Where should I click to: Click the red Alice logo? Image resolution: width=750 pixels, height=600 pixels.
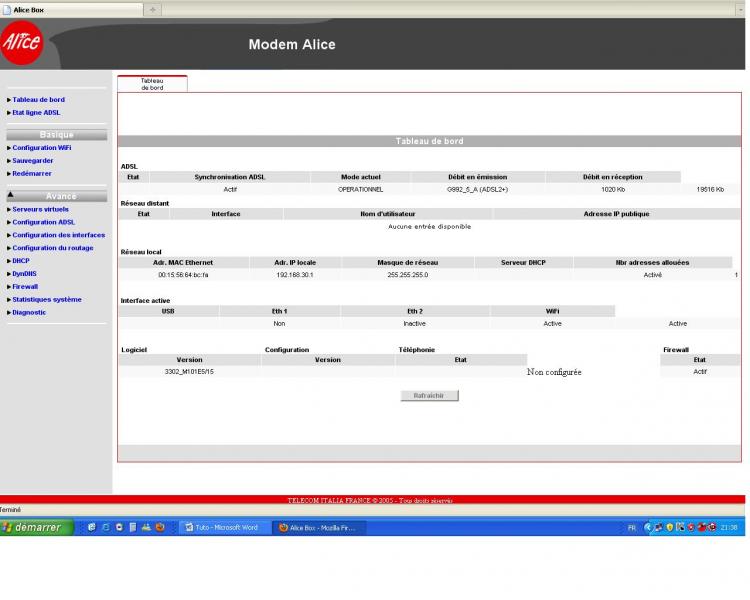[22, 43]
